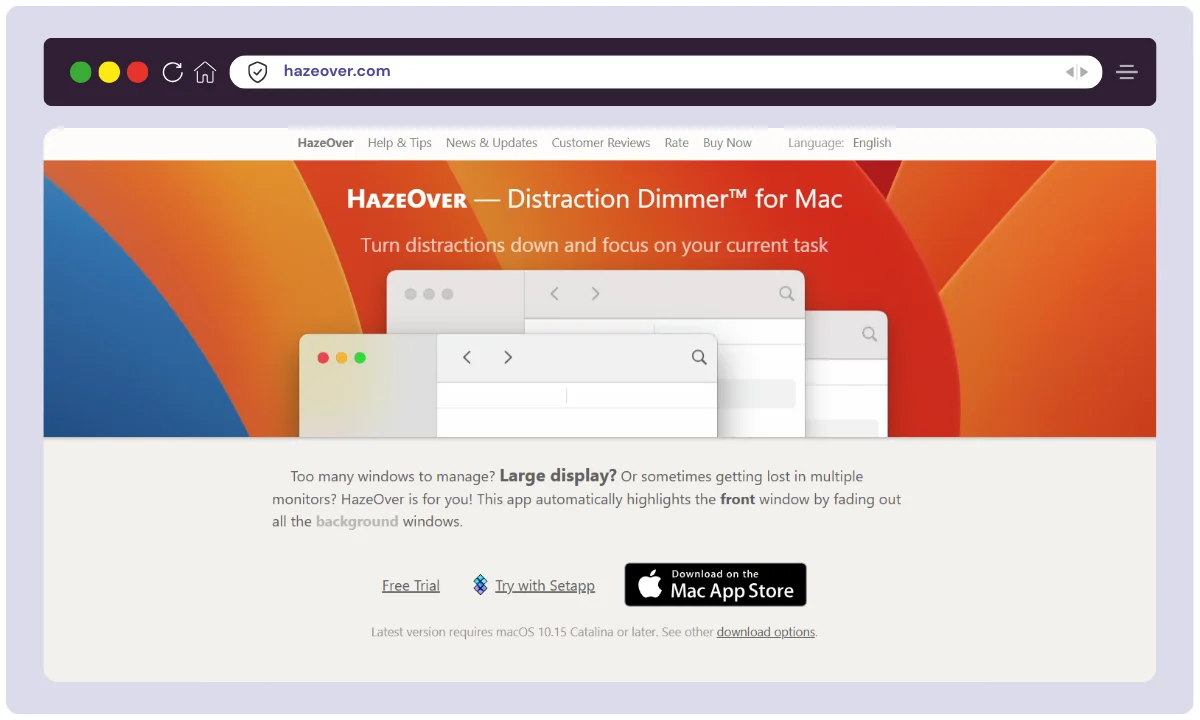Viewport: 1200px width, 720px height.
Task: Open News & Updates page
Action: pyautogui.click(x=492, y=143)
